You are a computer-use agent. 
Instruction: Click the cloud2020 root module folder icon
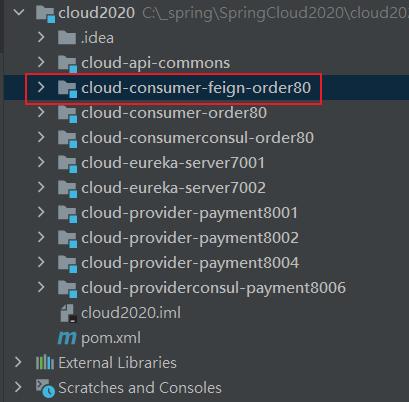tap(45, 13)
